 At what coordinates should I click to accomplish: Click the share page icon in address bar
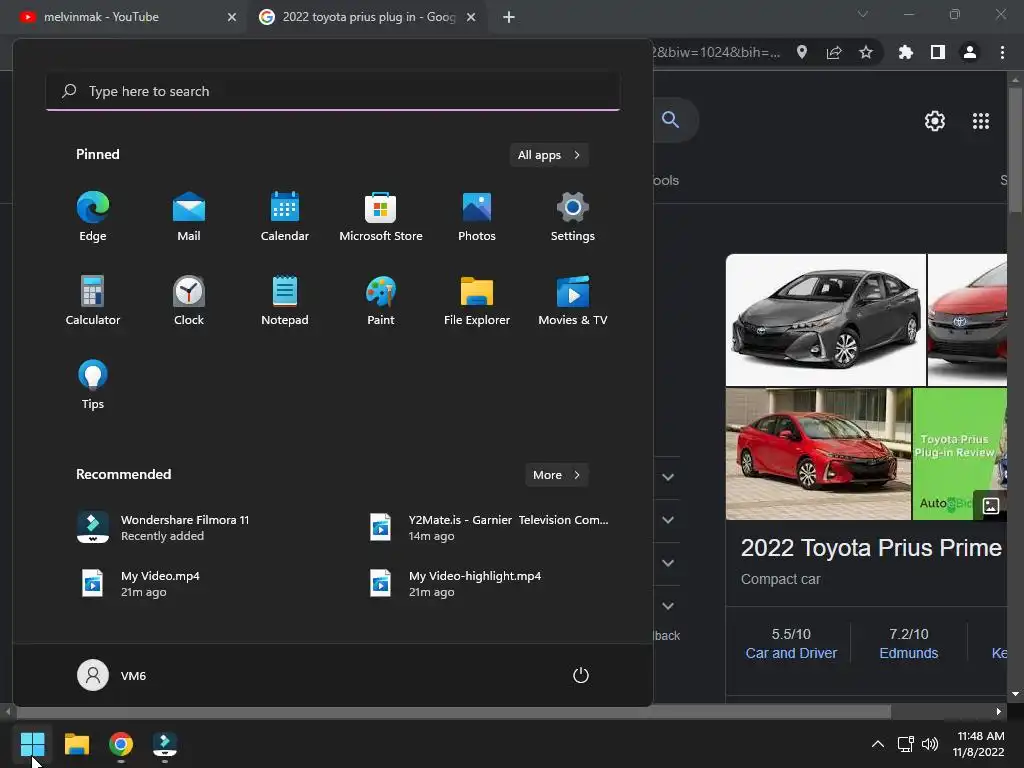[x=834, y=52]
